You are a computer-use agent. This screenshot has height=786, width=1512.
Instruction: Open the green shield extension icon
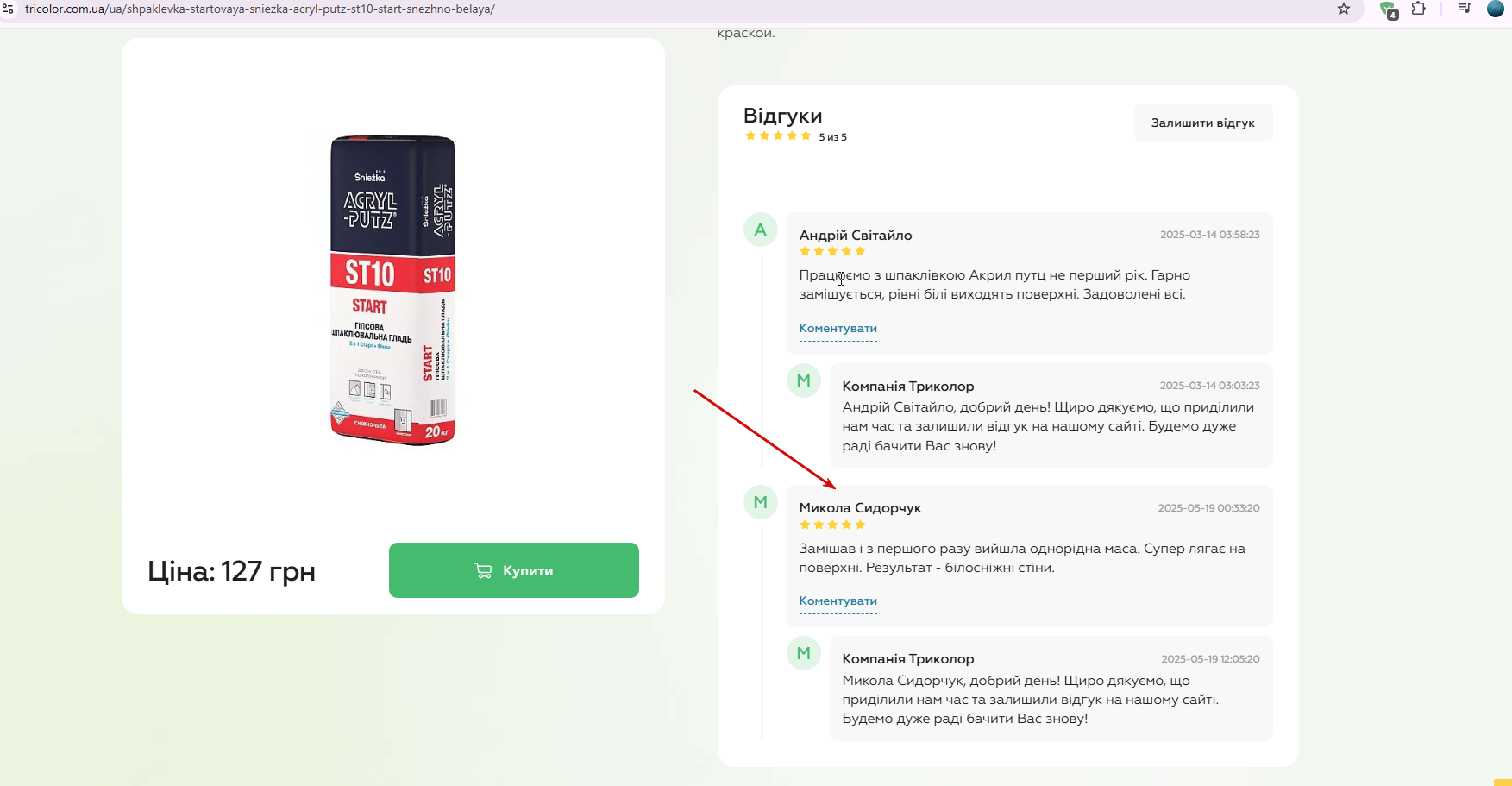[1388, 9]
